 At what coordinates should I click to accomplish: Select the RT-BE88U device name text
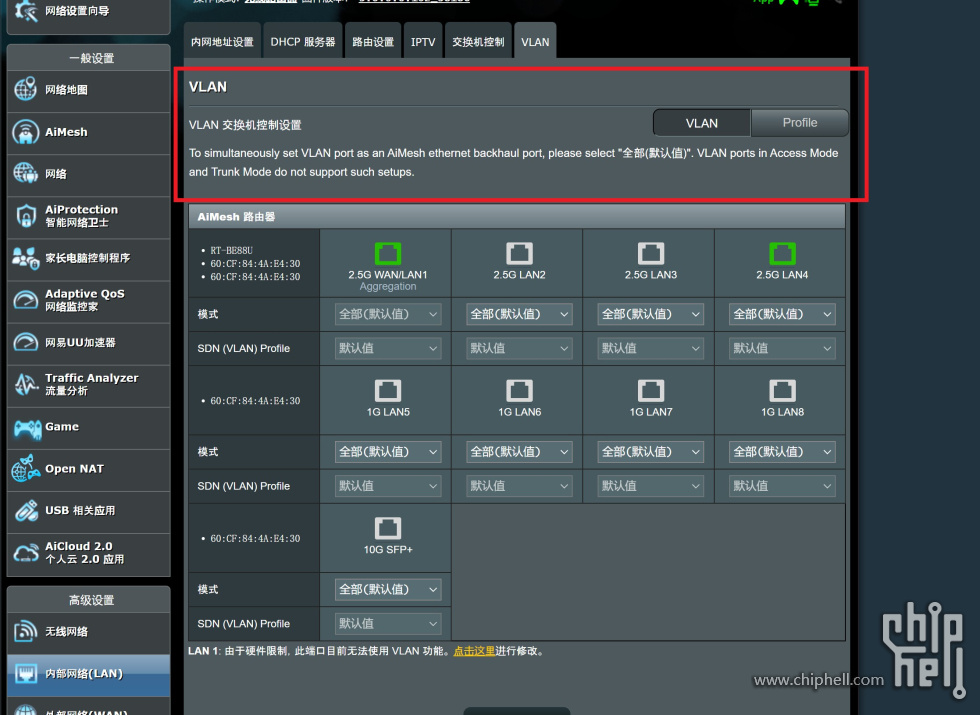coord(231,250)
